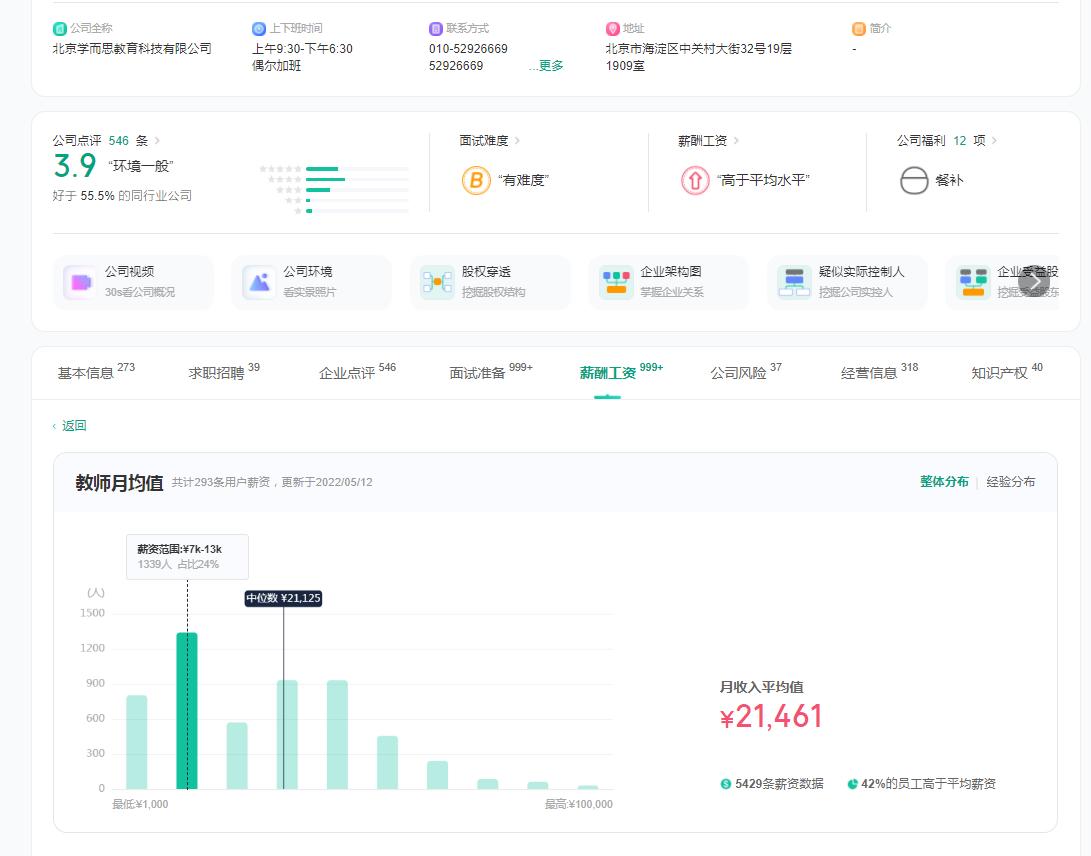The height and width of the screenshot is (856, 1091).
Task: Click the 公司环境 photo gallery icon
Action: (x=257, y=281)
